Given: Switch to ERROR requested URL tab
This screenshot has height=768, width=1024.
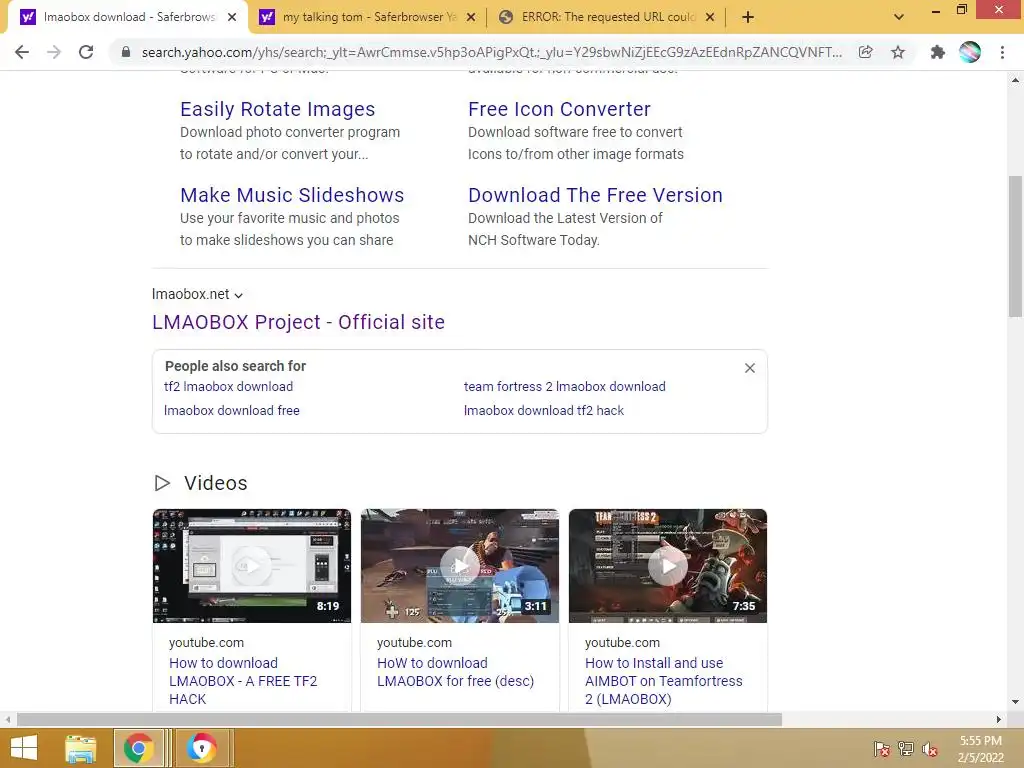Looking at the screenshot, I should pos(607,17).
